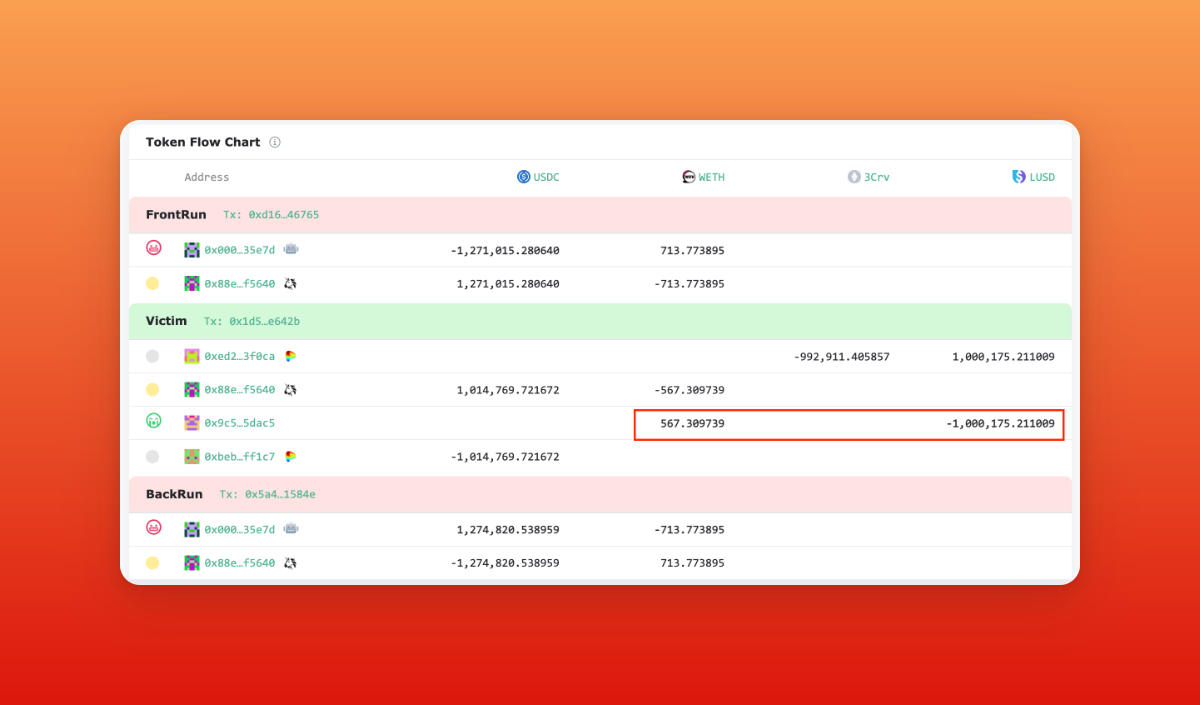The width and height of the screenshot is (1200, 705).
Task: Click the value -1,014,769.721672
Action: [505, 457]
